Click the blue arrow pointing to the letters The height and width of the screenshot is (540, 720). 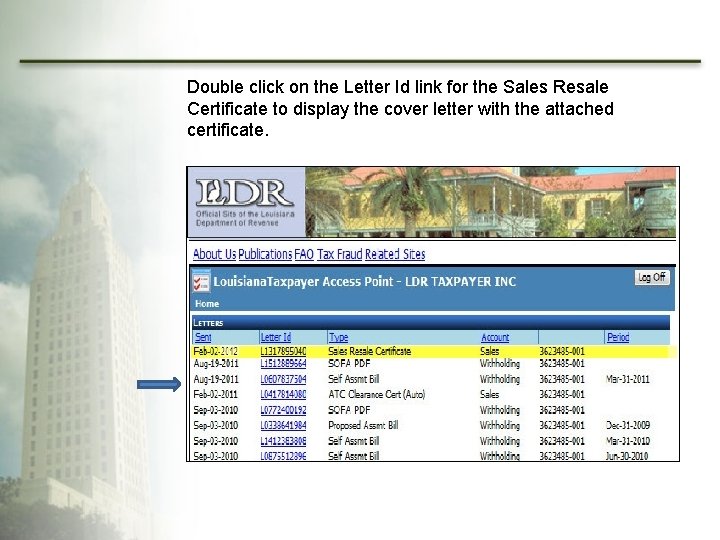point(159,384)
